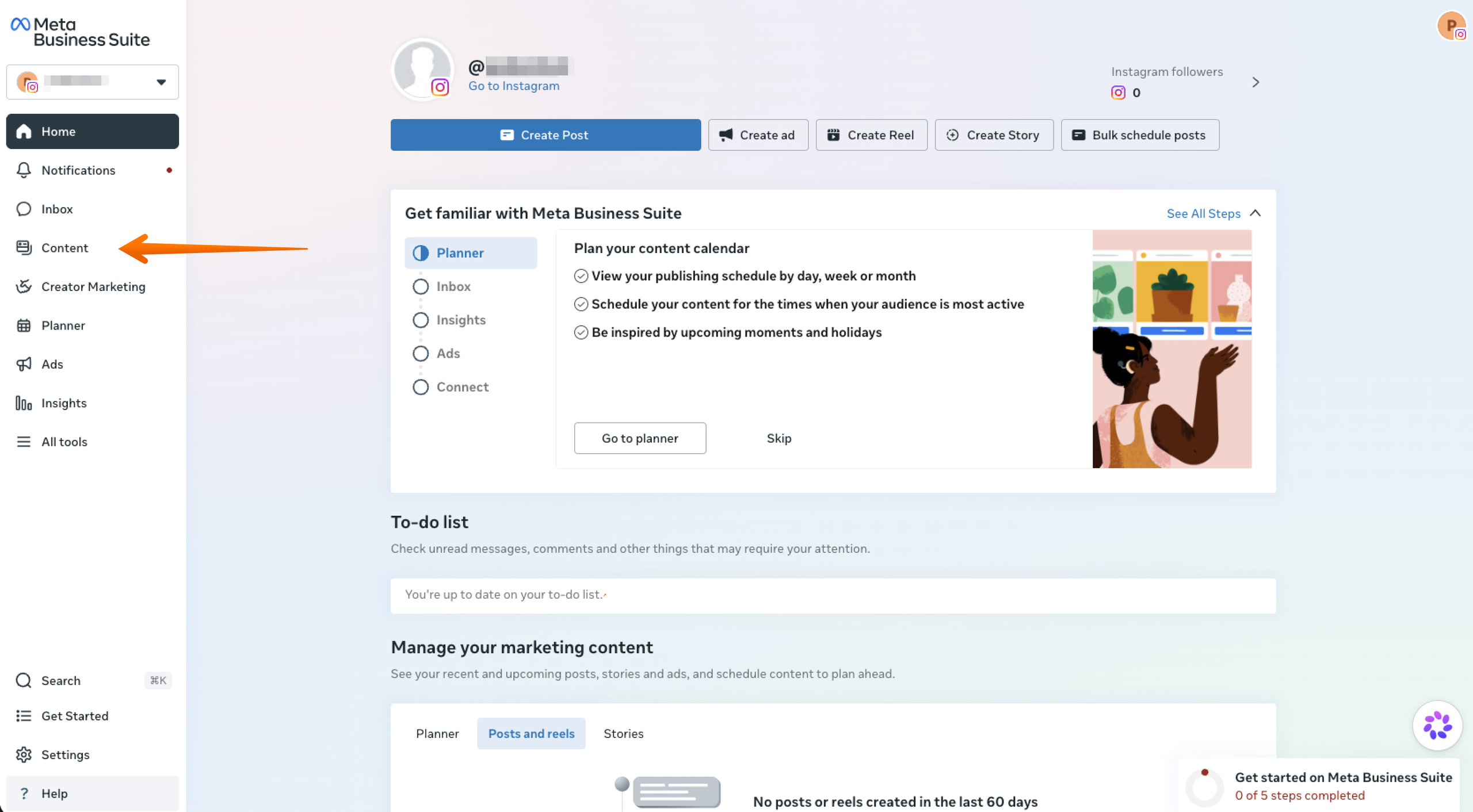Click the Create Story button

coord(994,135)
